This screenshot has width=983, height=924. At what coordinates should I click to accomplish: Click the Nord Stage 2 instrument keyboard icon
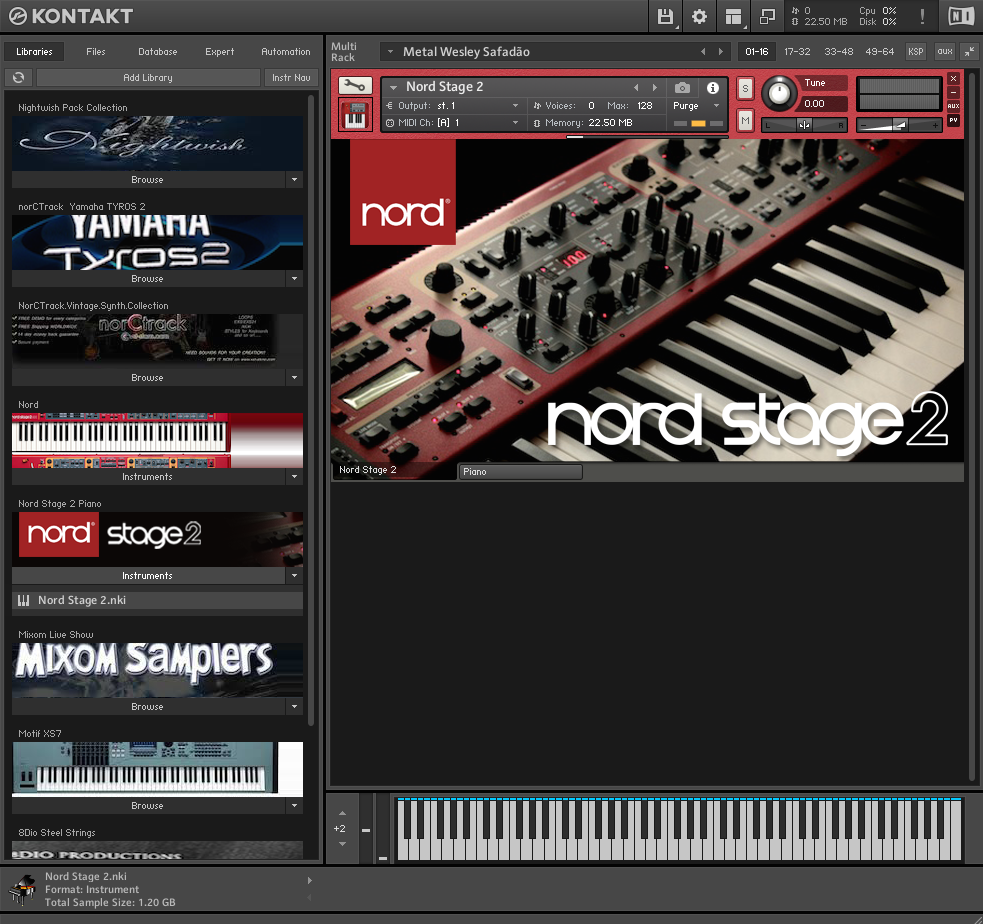[355, 115]
